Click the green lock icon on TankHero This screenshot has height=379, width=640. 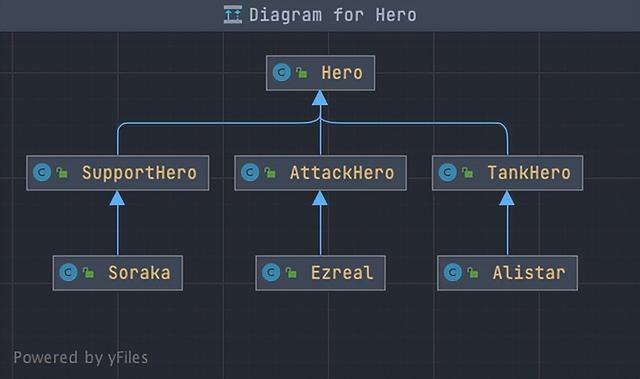(x=468, y=173)
